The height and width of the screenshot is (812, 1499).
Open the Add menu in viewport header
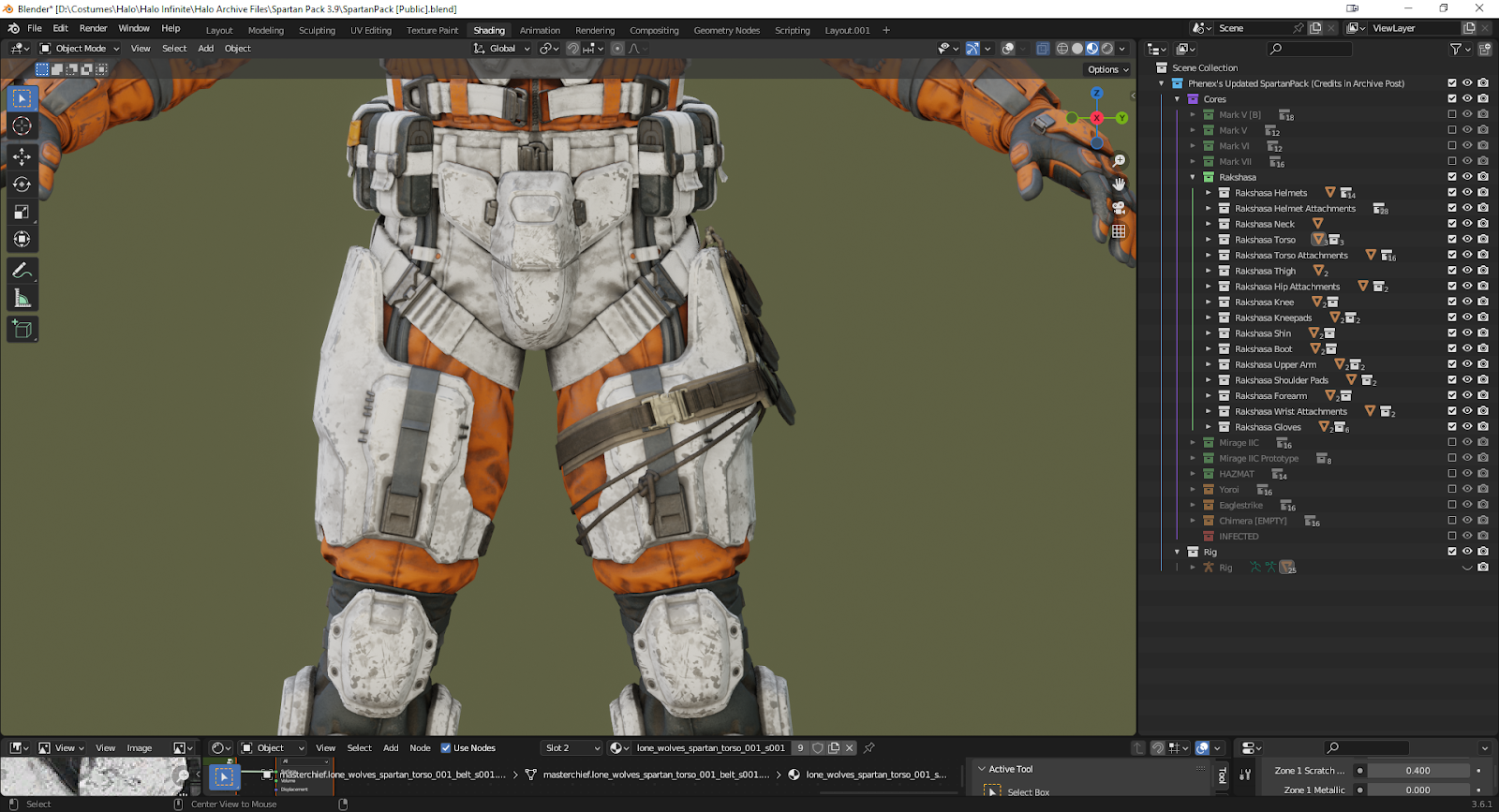coord(205,49)
